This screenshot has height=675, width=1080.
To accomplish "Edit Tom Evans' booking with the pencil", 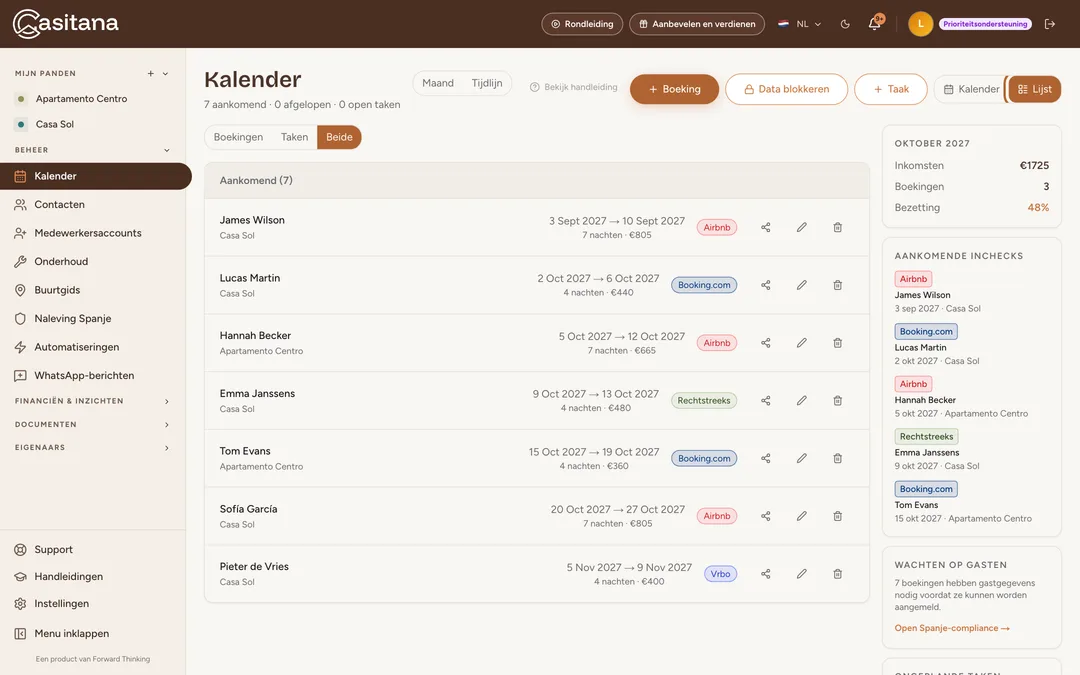I will click(802, 459).
